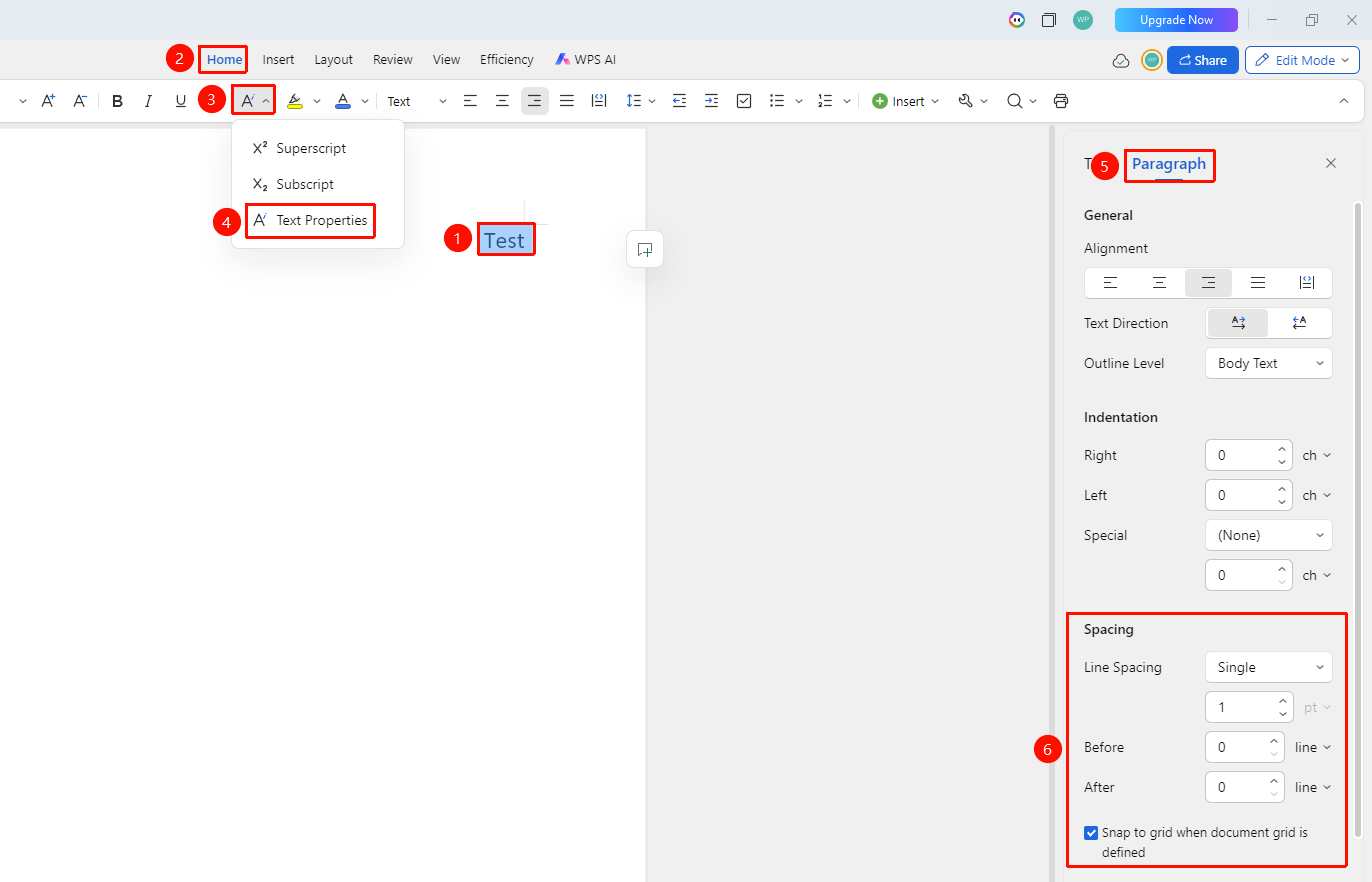Viewport: 1372px width, 882px height.
Task: Enable Snap to grid checkbox
Action: [x=1091, y=832]
